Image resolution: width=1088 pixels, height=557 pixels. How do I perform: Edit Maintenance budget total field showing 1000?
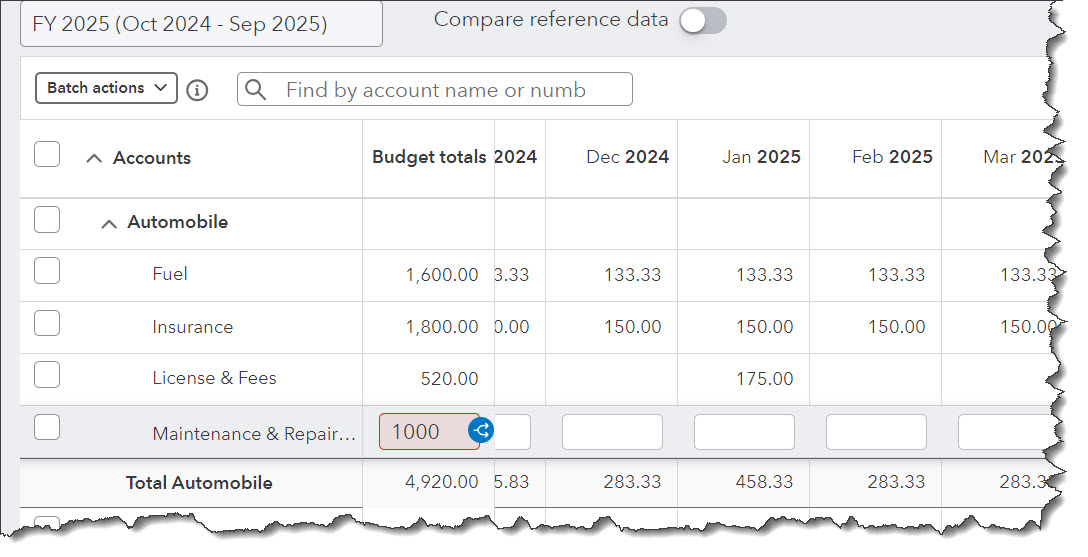422,432
